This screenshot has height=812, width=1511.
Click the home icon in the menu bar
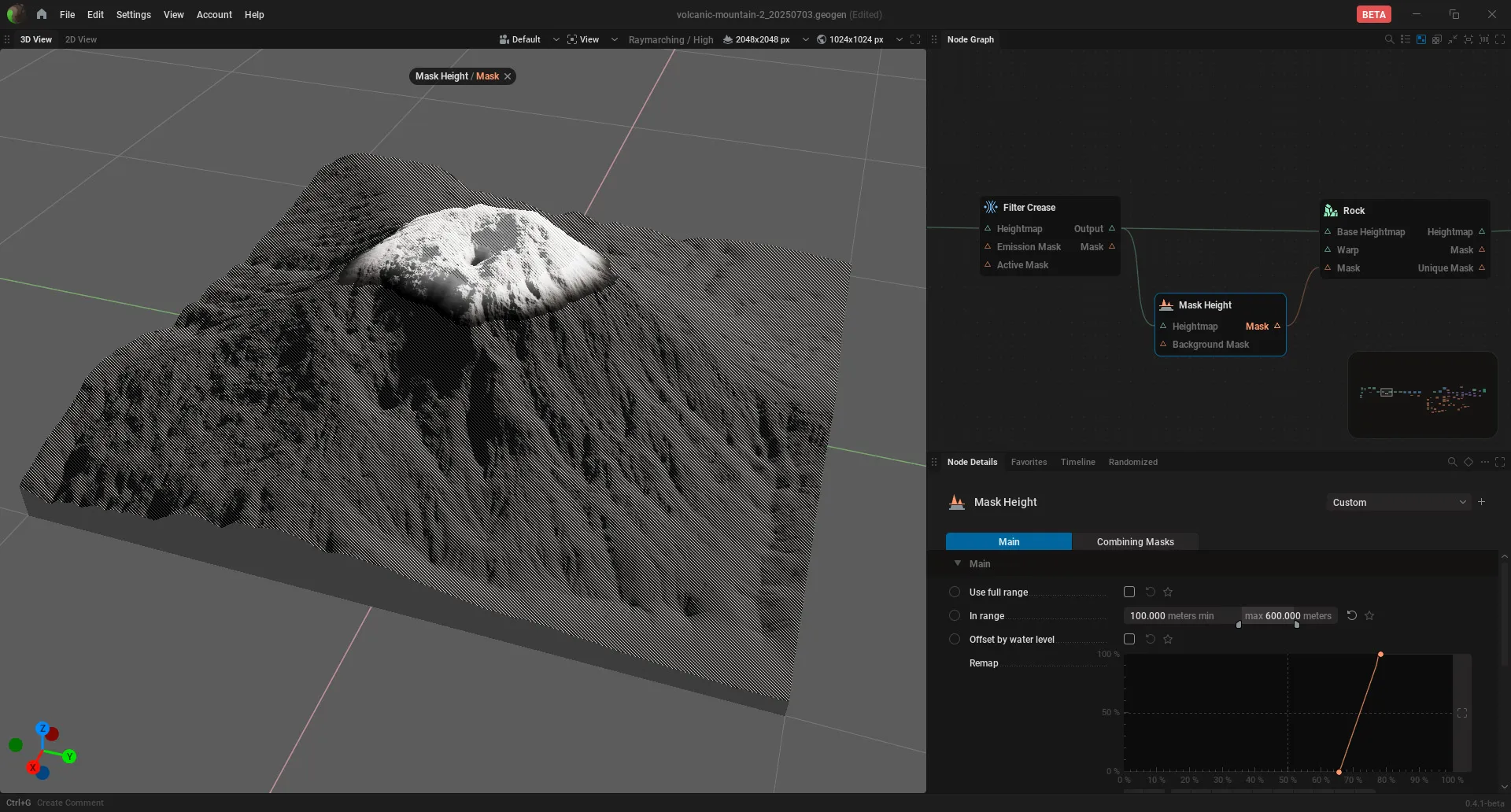42,14
